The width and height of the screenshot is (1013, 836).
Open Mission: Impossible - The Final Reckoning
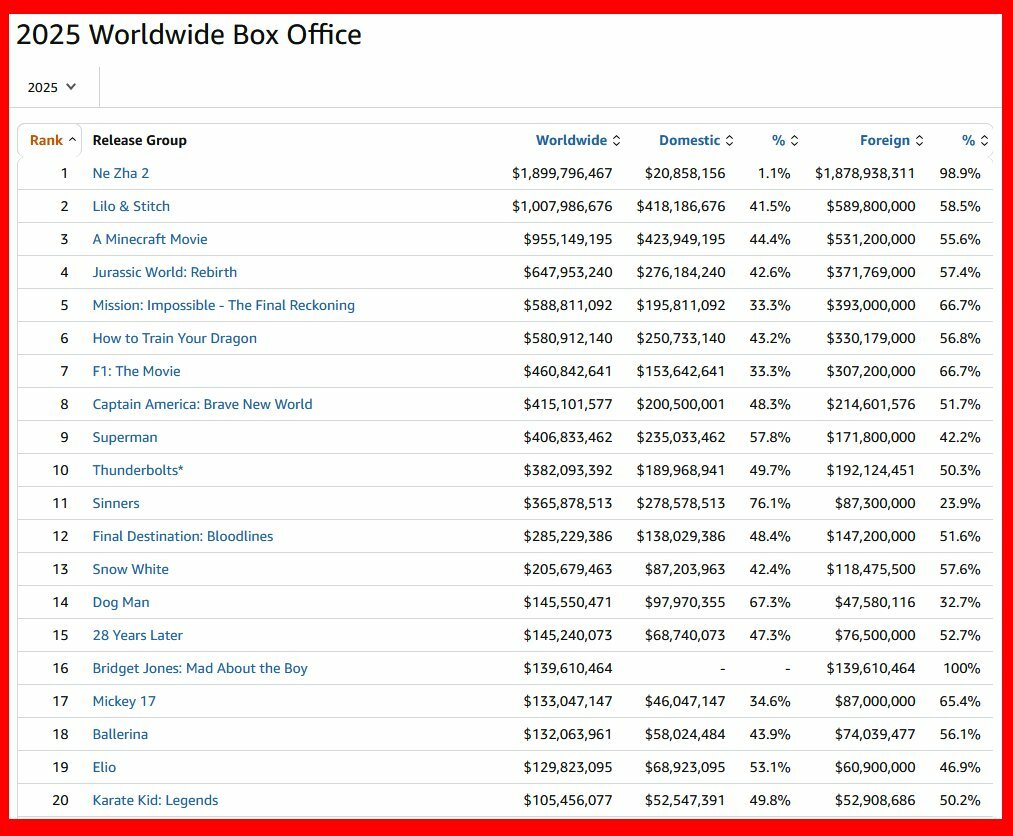(224, 305)
